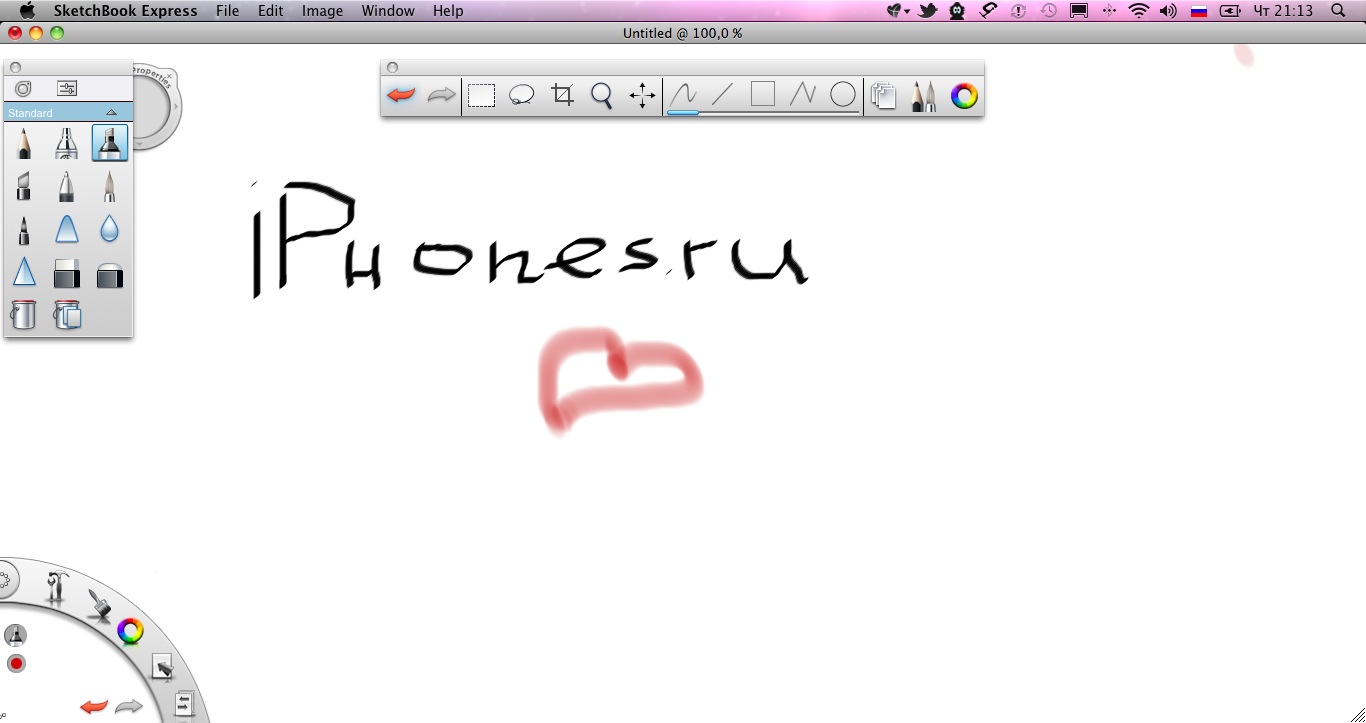The width and height of the screenshot is (1366, 723).
Task: Open the Layers editor from the toolbar
Action: coord(883,96)
